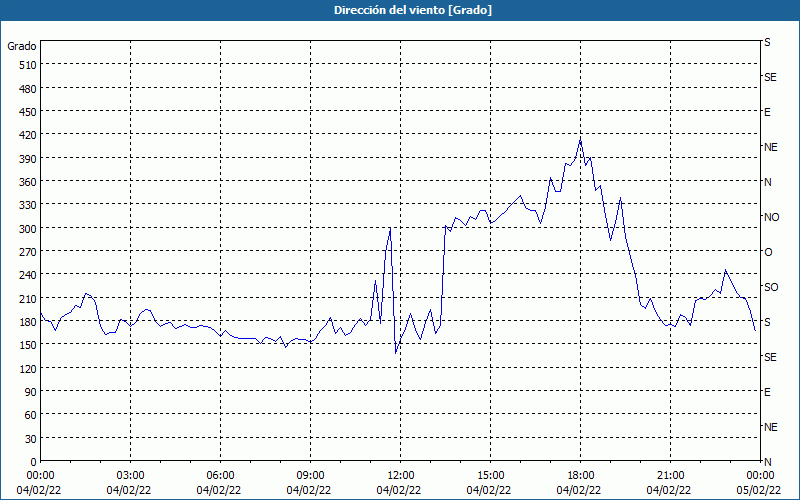The height and width of the screenshot is (500, 800).
Task: Select the 390 value on the y-axis
Action: tap(28, 159)
